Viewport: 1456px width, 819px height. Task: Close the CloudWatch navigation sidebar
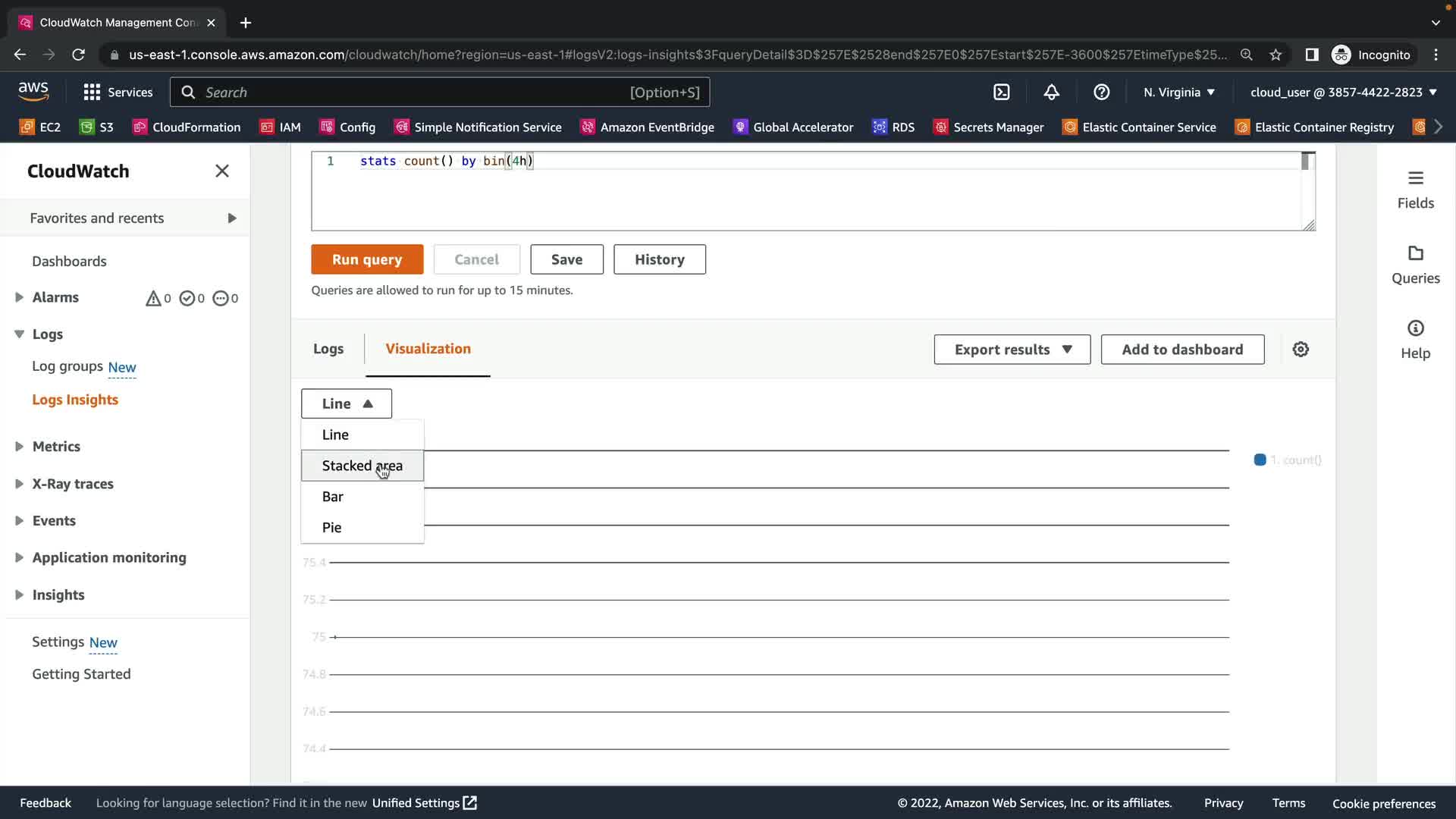[x=221, y=171]
